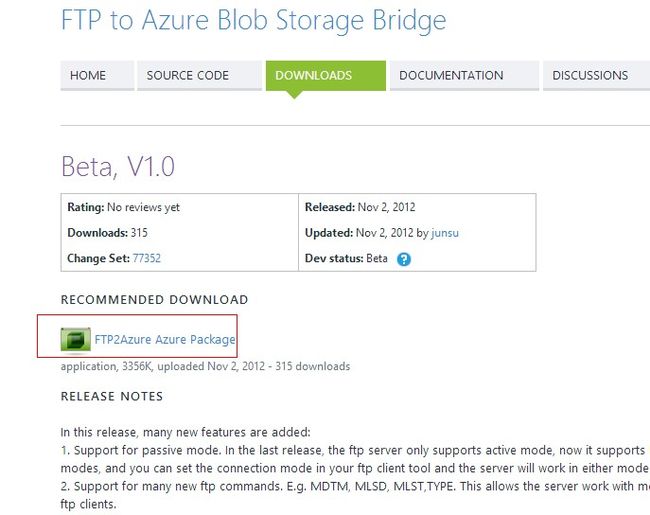Click the Downloads: 315 count text
The width and height of the screenshot is (650, 515).
107,233
